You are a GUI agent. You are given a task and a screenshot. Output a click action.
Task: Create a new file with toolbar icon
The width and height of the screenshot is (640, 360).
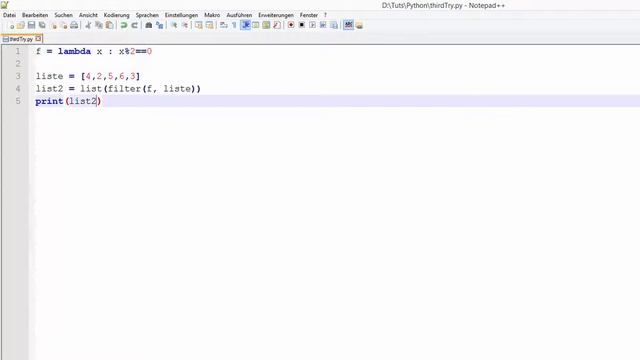click(x=11, y=25)
